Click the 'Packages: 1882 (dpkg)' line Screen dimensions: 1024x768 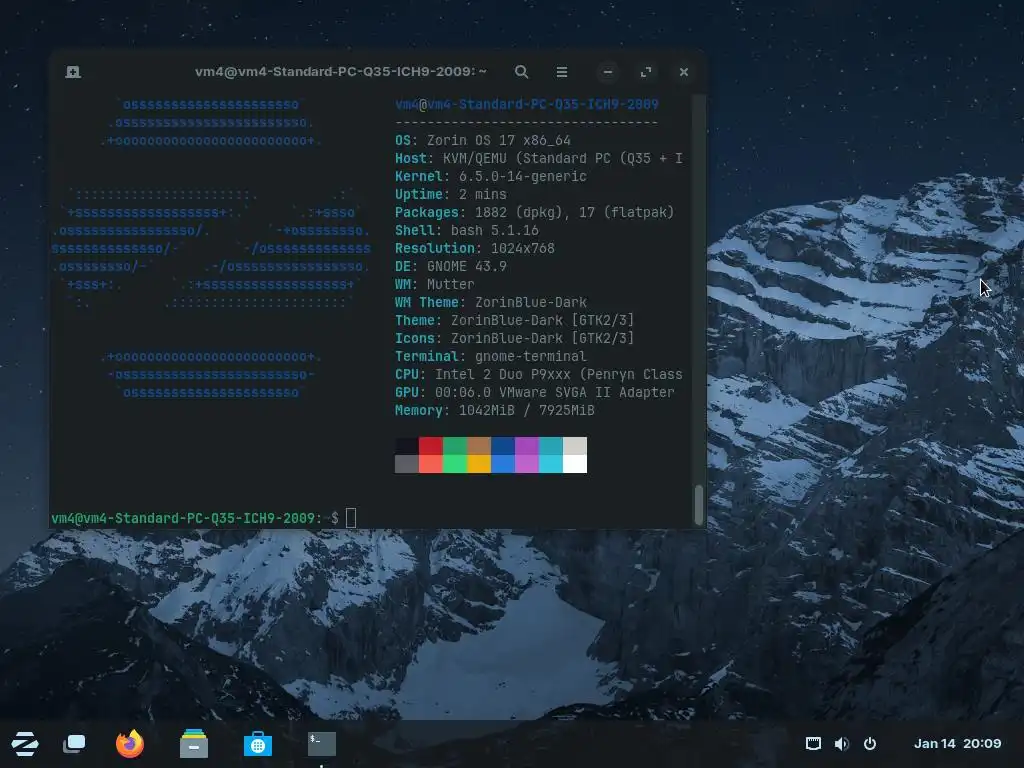coord(534,212)
